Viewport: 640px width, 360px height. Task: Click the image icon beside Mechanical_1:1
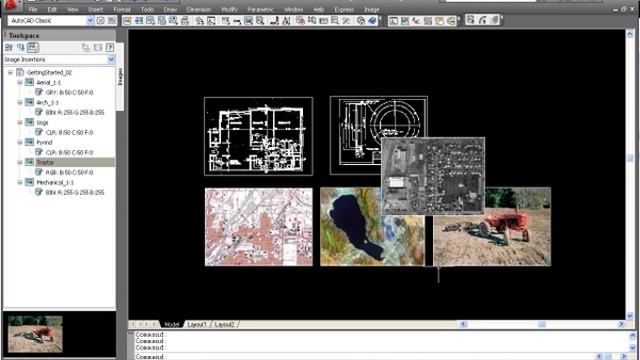pos(29,182)
